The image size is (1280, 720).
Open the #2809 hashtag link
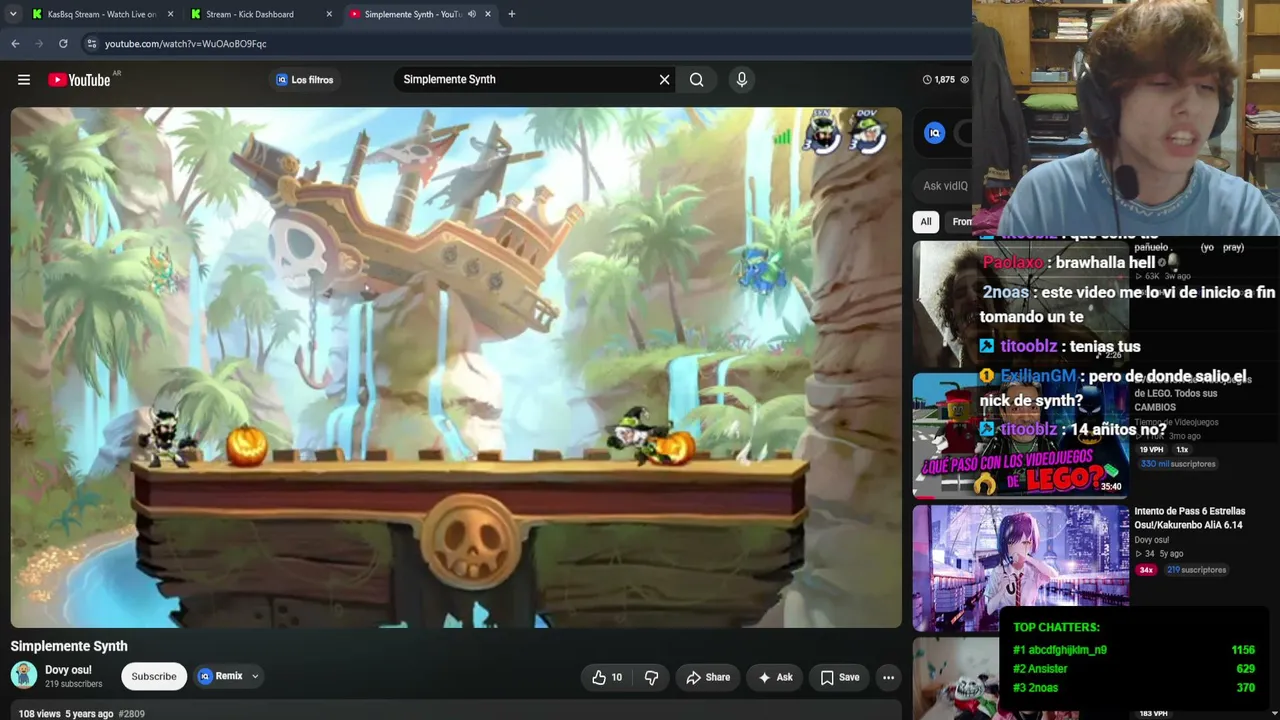(132, 714)
